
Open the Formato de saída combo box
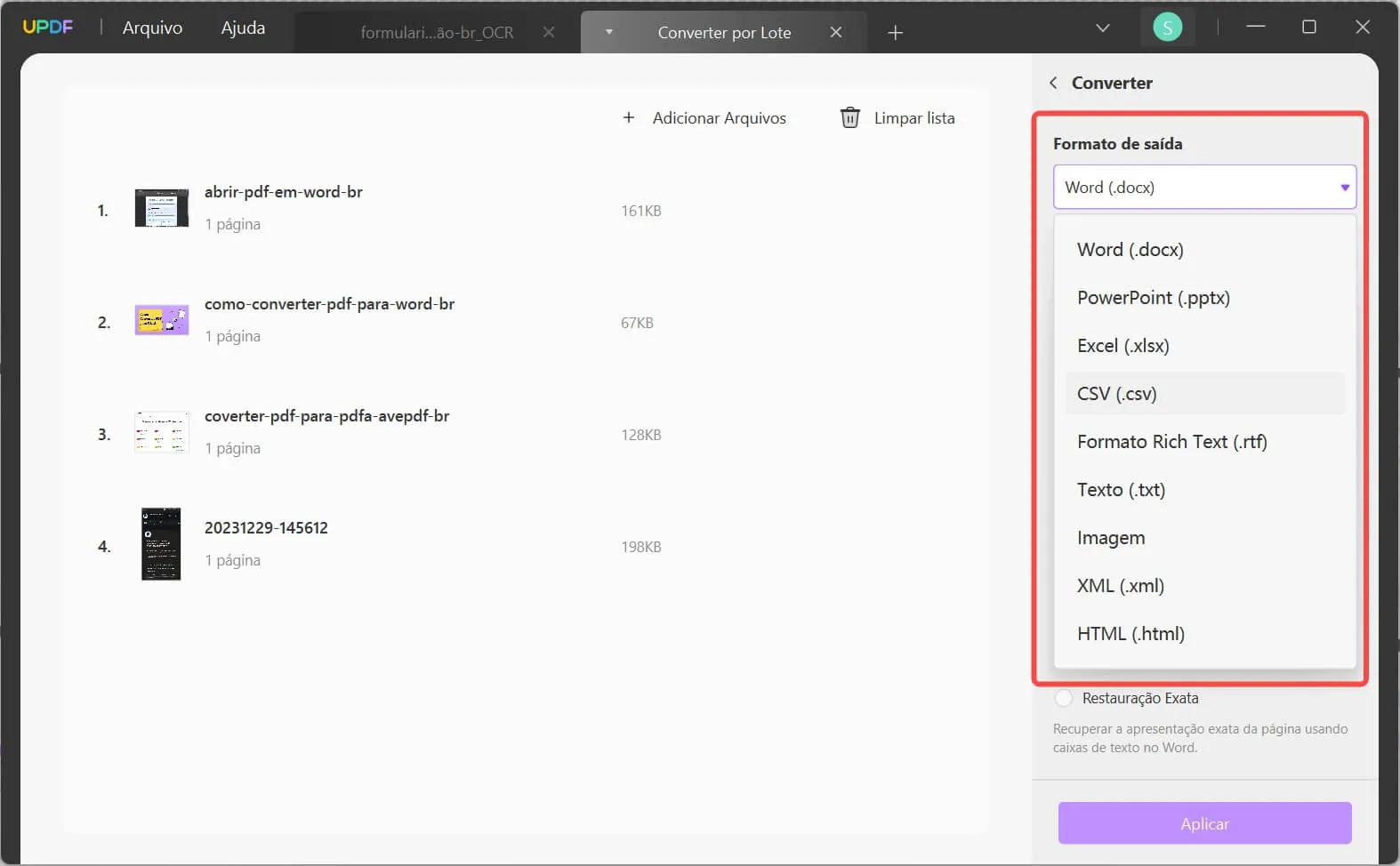click(1204, 187)
